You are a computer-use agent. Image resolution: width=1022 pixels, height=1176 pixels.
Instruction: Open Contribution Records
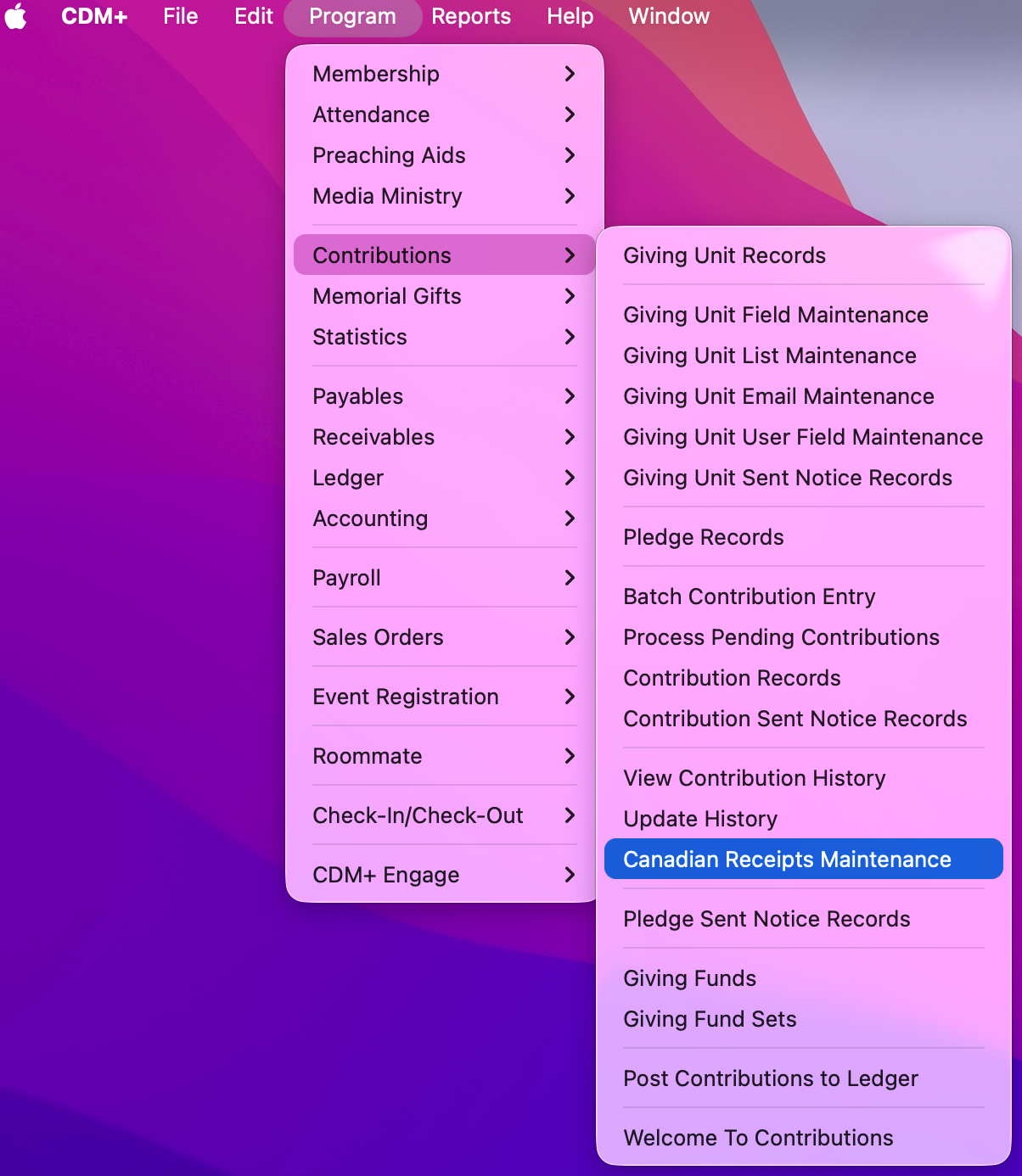pos(804,678)
